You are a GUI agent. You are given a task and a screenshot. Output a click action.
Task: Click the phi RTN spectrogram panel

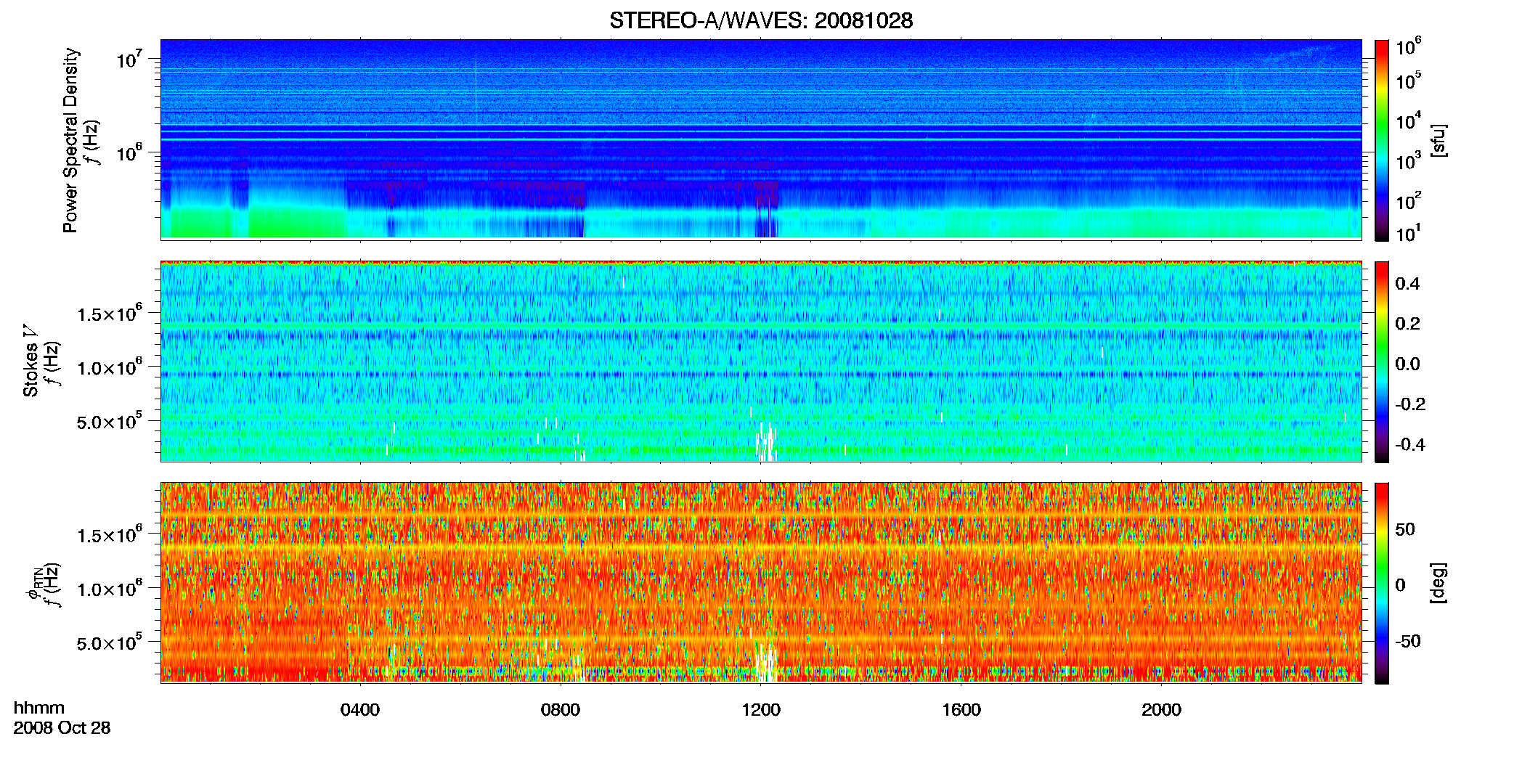761,583
